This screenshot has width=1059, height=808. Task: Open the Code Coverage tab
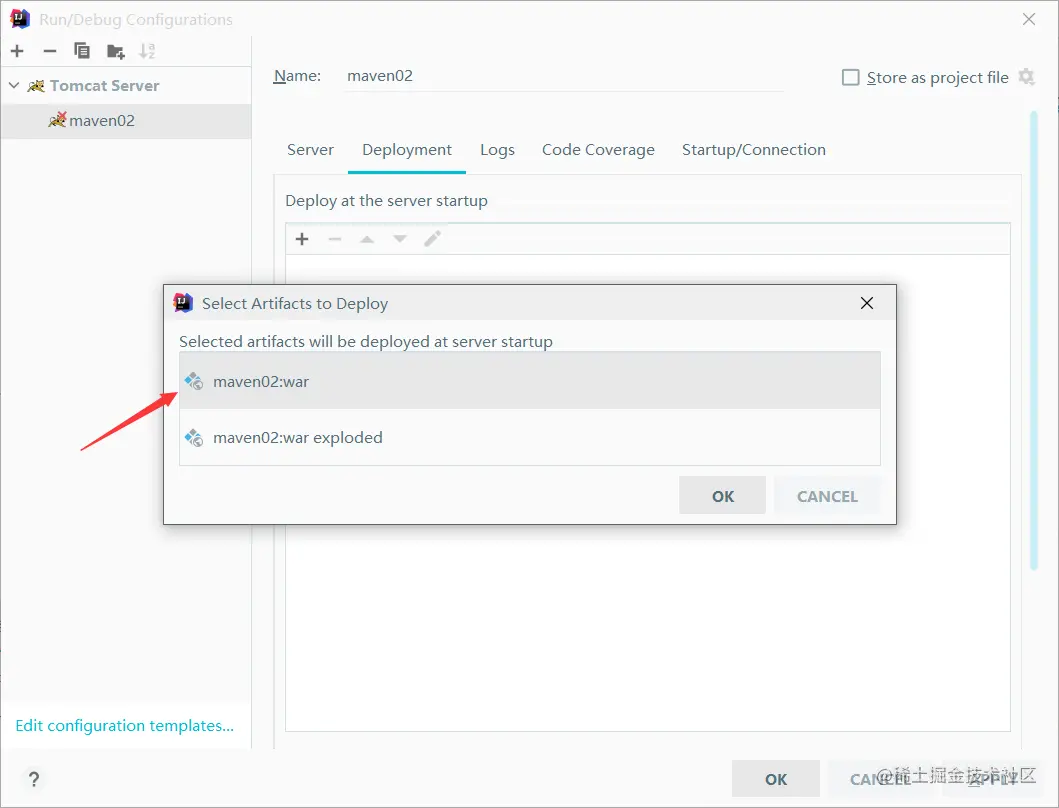click(x=598, y=150)
